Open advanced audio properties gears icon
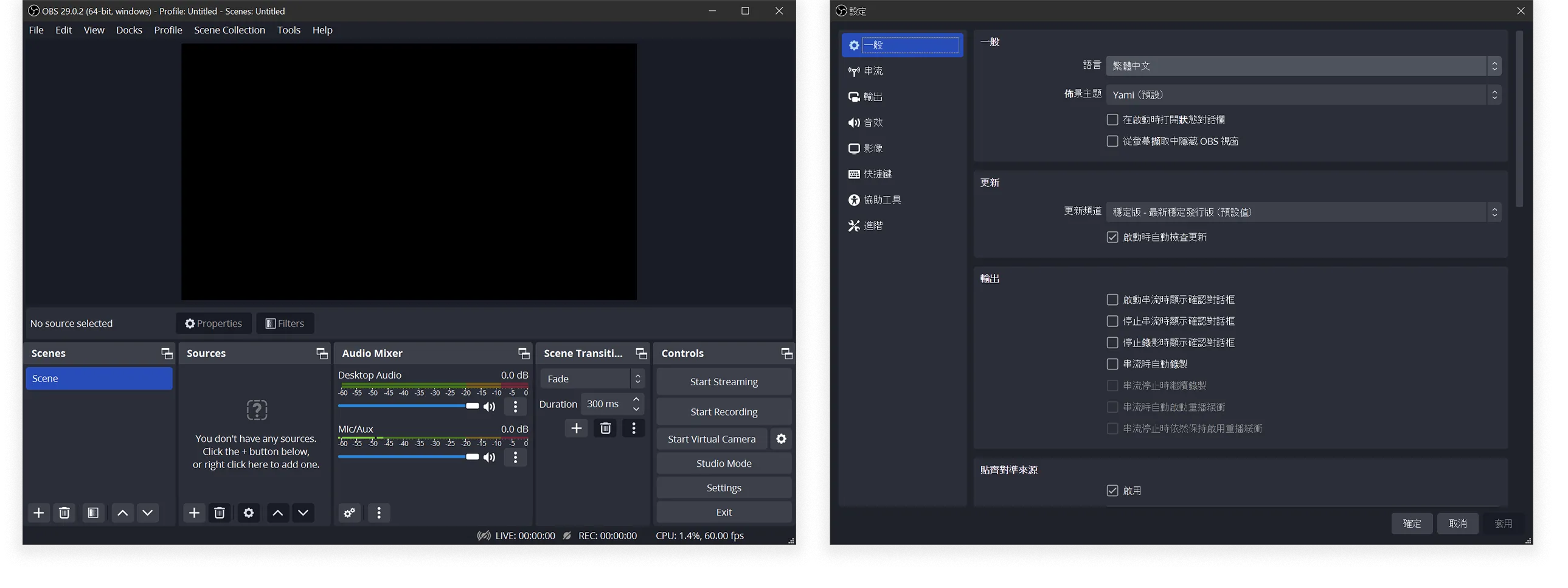Viewport: 1568px width, 588px height. pyautogui.click(x=349, y=513)
